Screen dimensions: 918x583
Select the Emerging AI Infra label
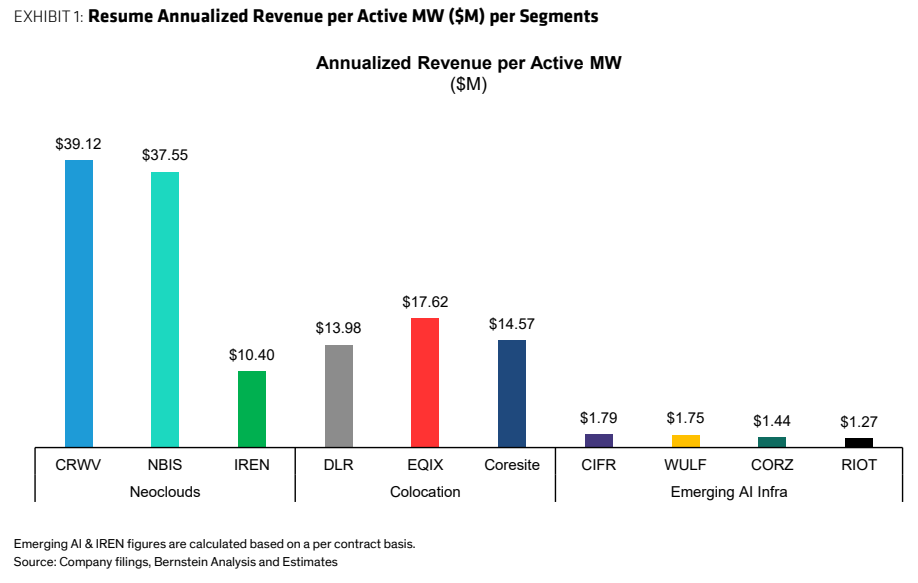(729, 492)
